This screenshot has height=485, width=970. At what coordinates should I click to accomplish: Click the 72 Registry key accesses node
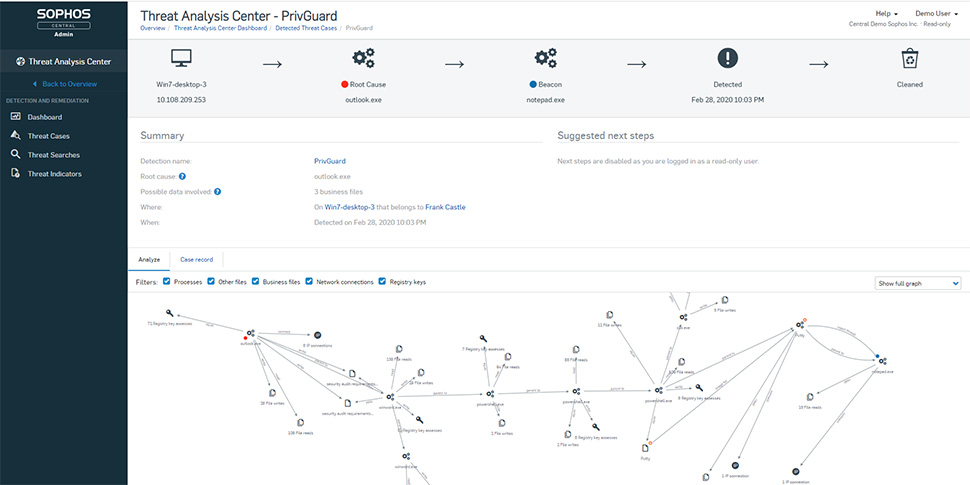click(170, 314)
